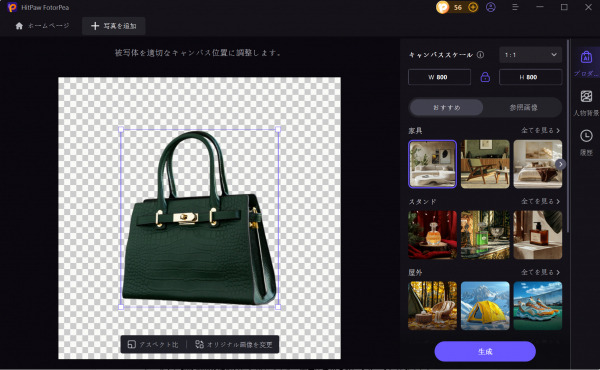Select the yellow tent outdoor background thumbnail
This screenshot has width=600, height=370.
(x=485, y=306)
